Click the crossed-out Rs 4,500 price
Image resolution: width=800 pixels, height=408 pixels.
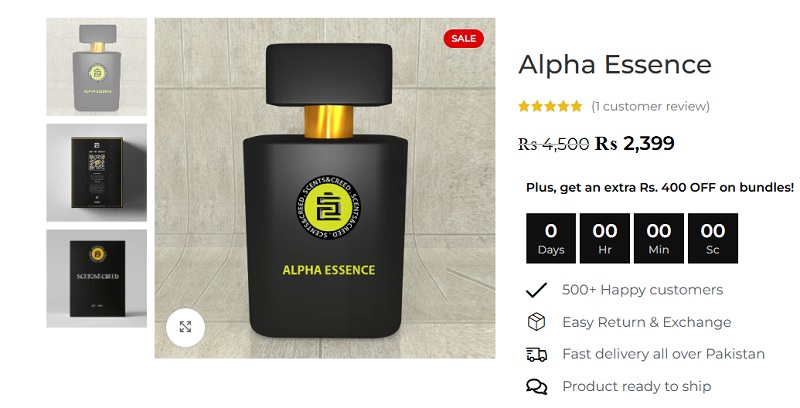pos(554,144)
